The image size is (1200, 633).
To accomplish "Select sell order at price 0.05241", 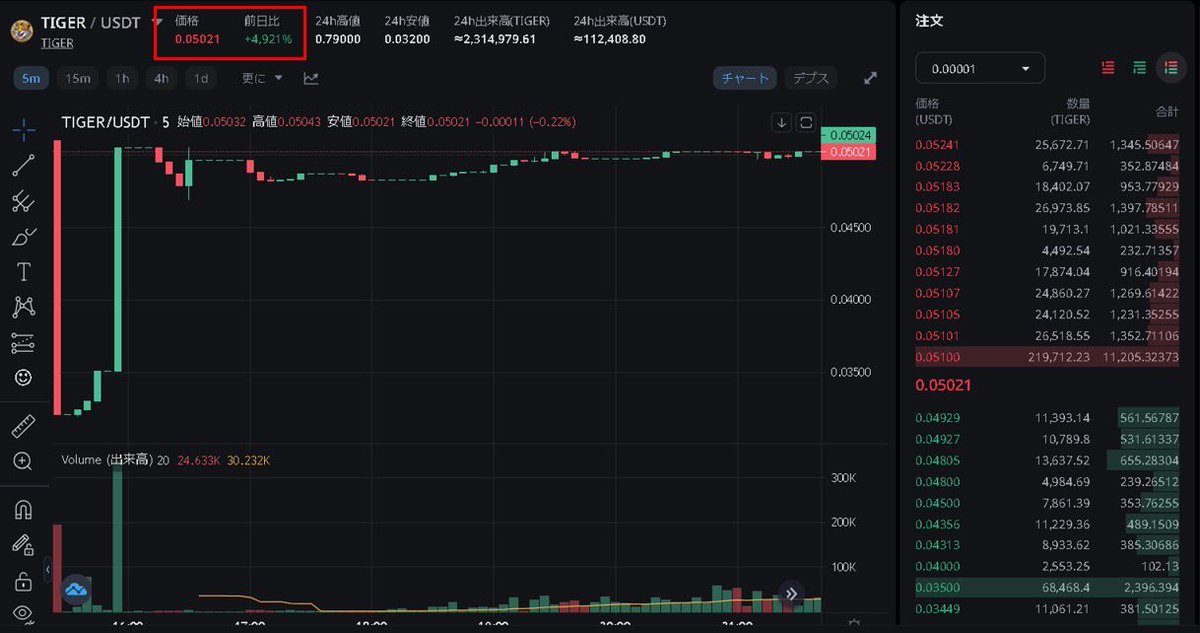I will point(1047,145).
